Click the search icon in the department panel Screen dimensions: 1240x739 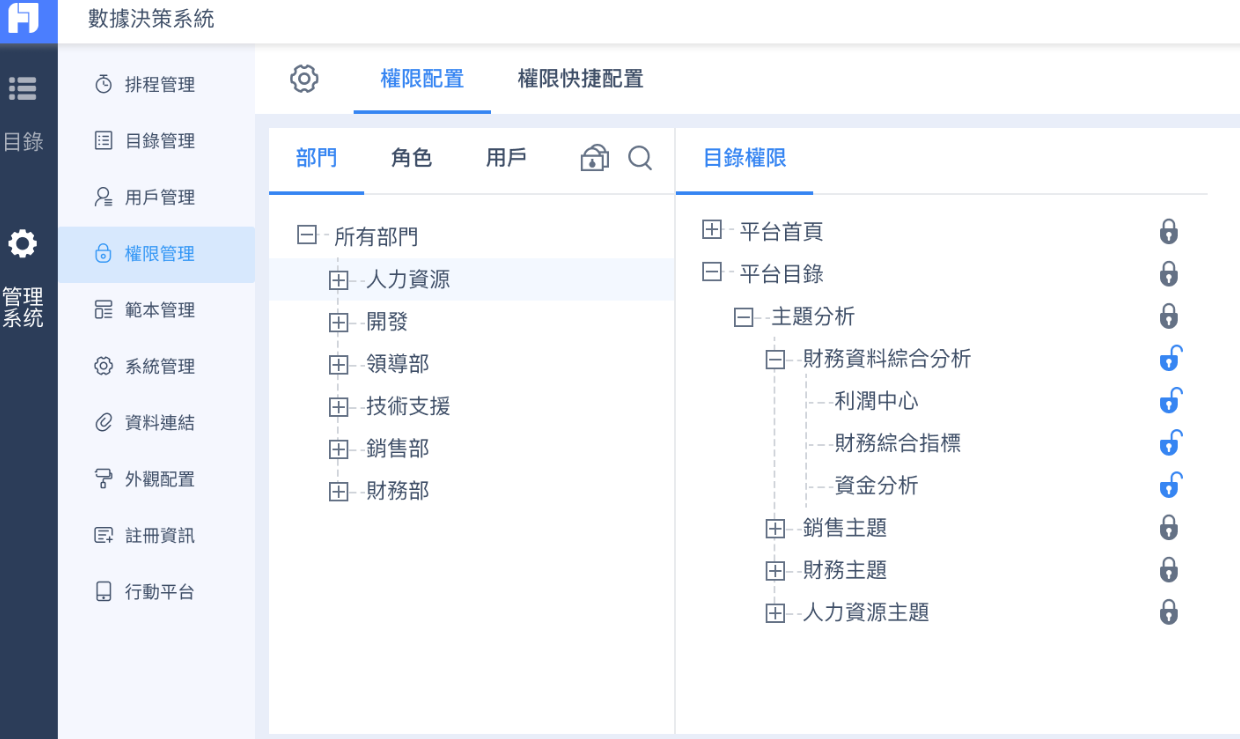[x=641, y=158]
